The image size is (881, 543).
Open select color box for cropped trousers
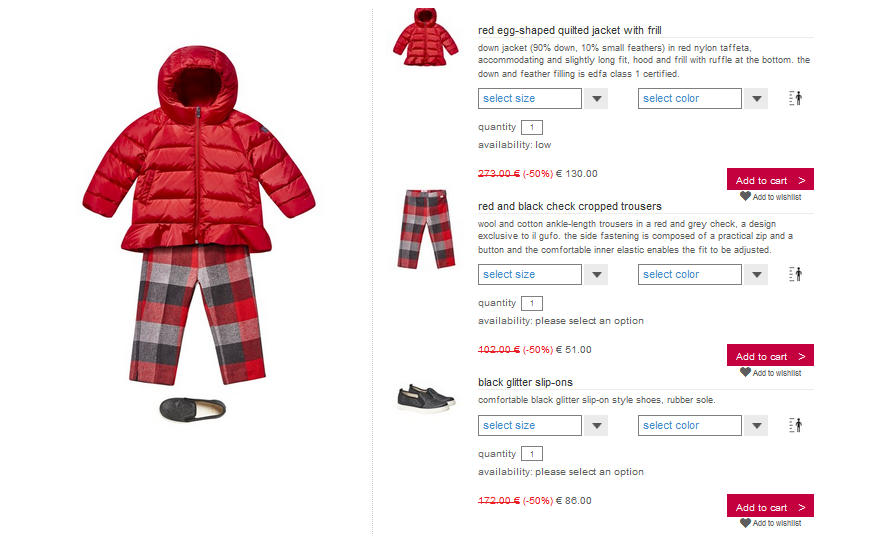[689, 274]
